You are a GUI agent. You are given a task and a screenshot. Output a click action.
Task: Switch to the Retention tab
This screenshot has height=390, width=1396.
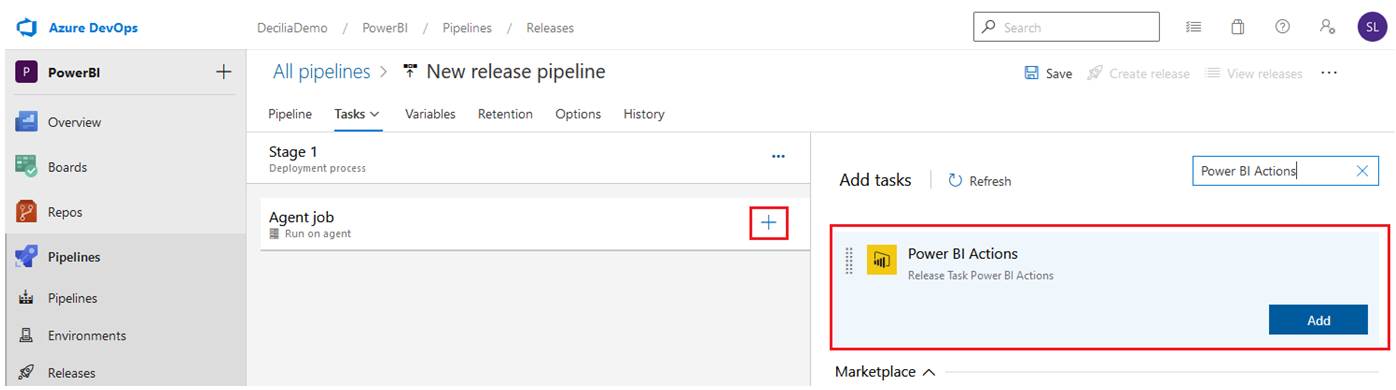(505, 114)
